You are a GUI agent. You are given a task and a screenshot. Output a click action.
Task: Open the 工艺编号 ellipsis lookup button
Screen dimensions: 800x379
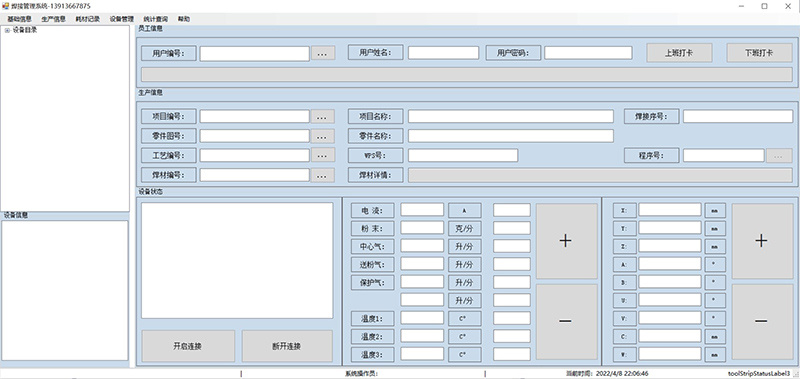[x=323, y=155]
